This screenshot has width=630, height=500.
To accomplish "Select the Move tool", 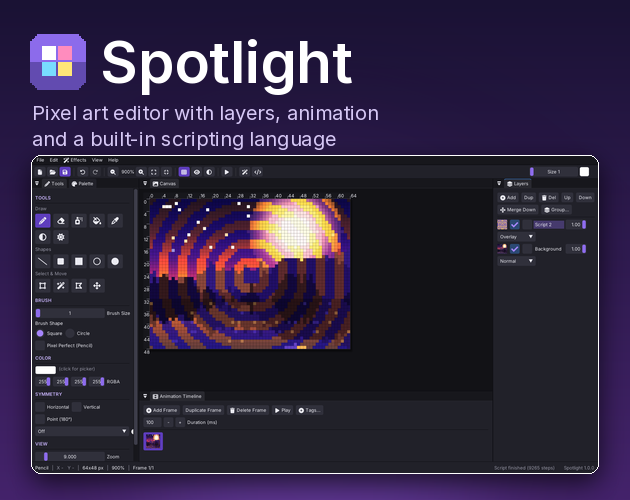I will coord(97,286).
